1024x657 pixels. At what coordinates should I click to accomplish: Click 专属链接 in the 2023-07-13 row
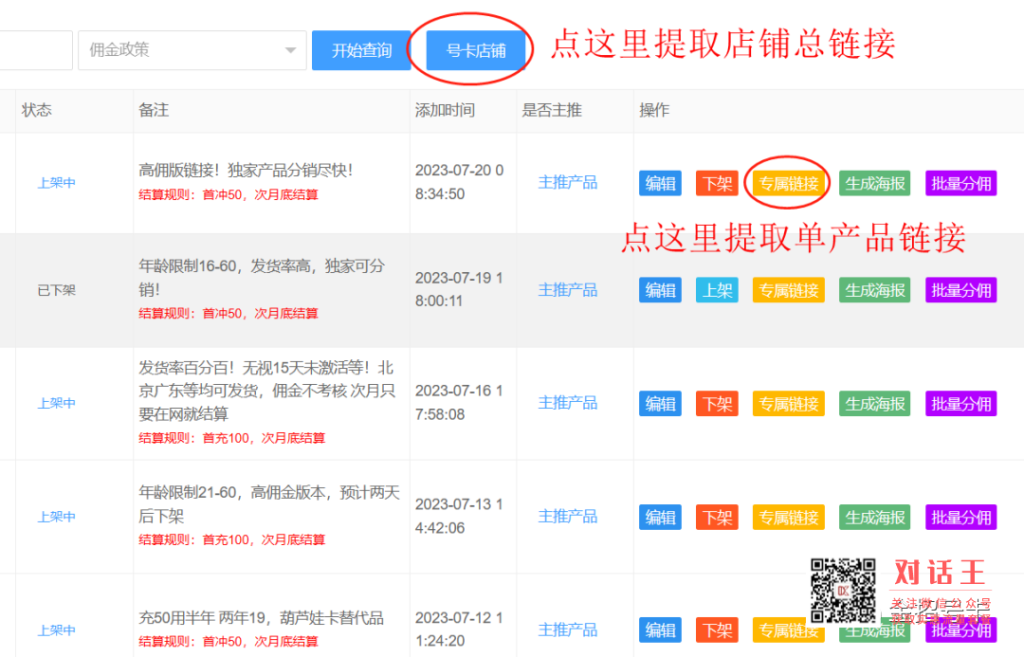pyautogui.click(x=789, y=517)
